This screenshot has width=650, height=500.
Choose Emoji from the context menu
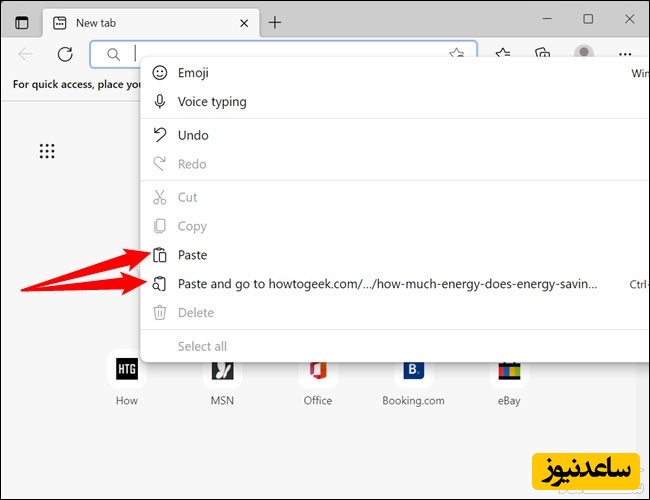[x=193, y=73]
